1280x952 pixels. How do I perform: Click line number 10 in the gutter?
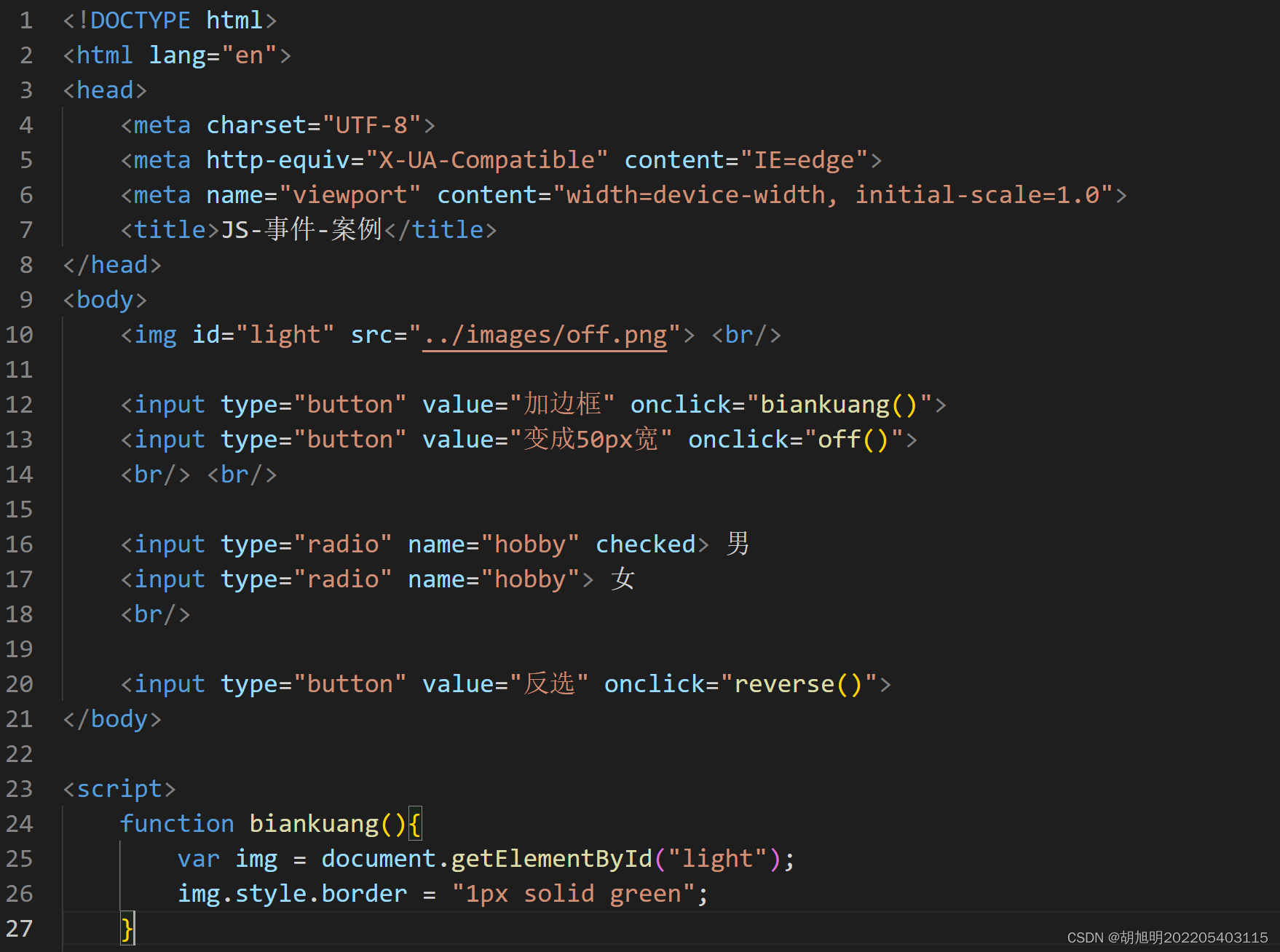click(x=20, y=334)
